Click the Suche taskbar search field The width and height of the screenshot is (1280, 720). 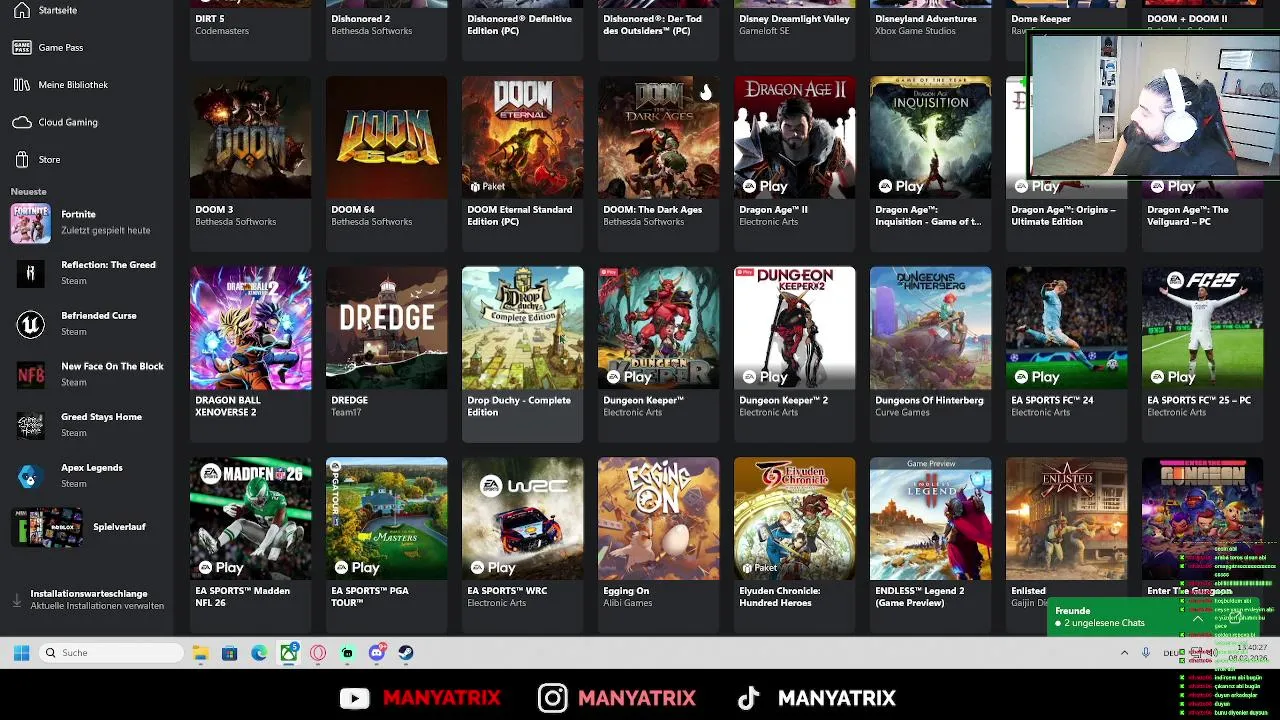(x=112, y=653)
